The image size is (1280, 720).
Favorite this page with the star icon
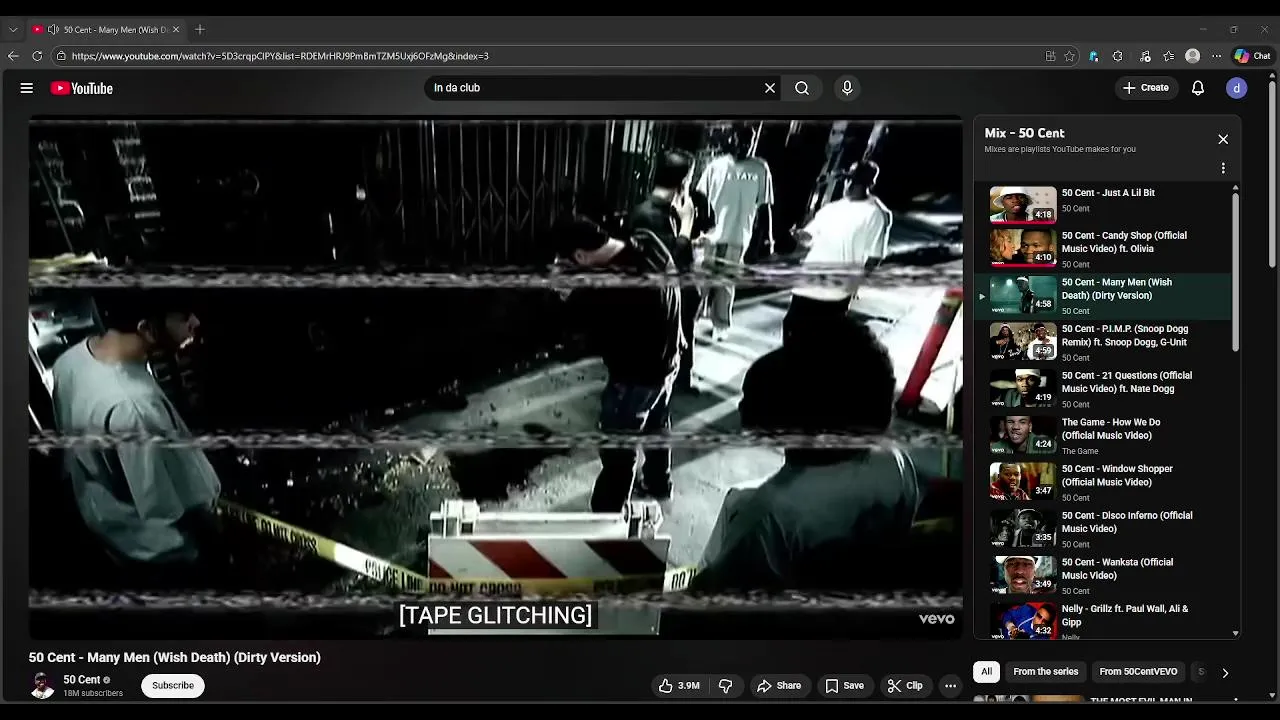click(1069, 56)
